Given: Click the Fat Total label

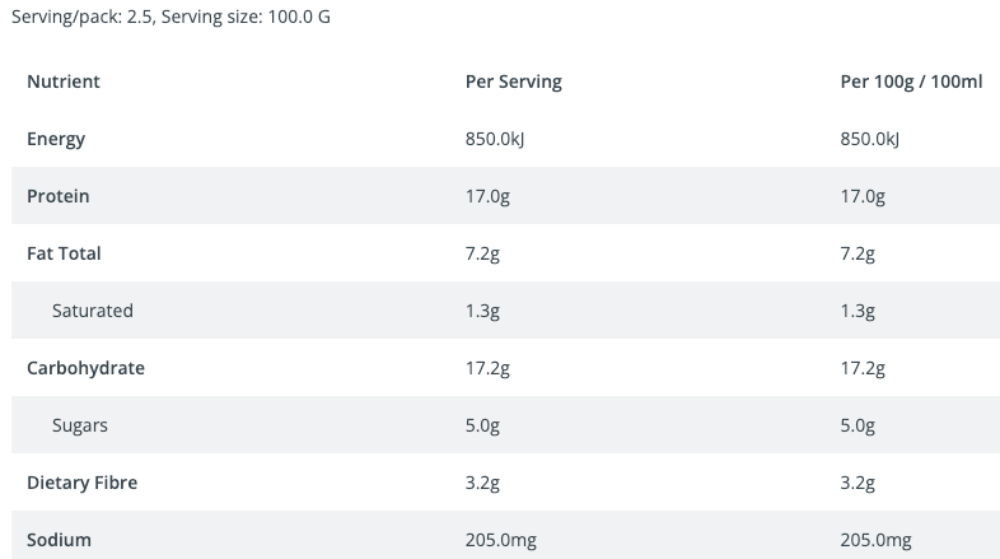Looking at the screenshot, I should tap(64, 254).
